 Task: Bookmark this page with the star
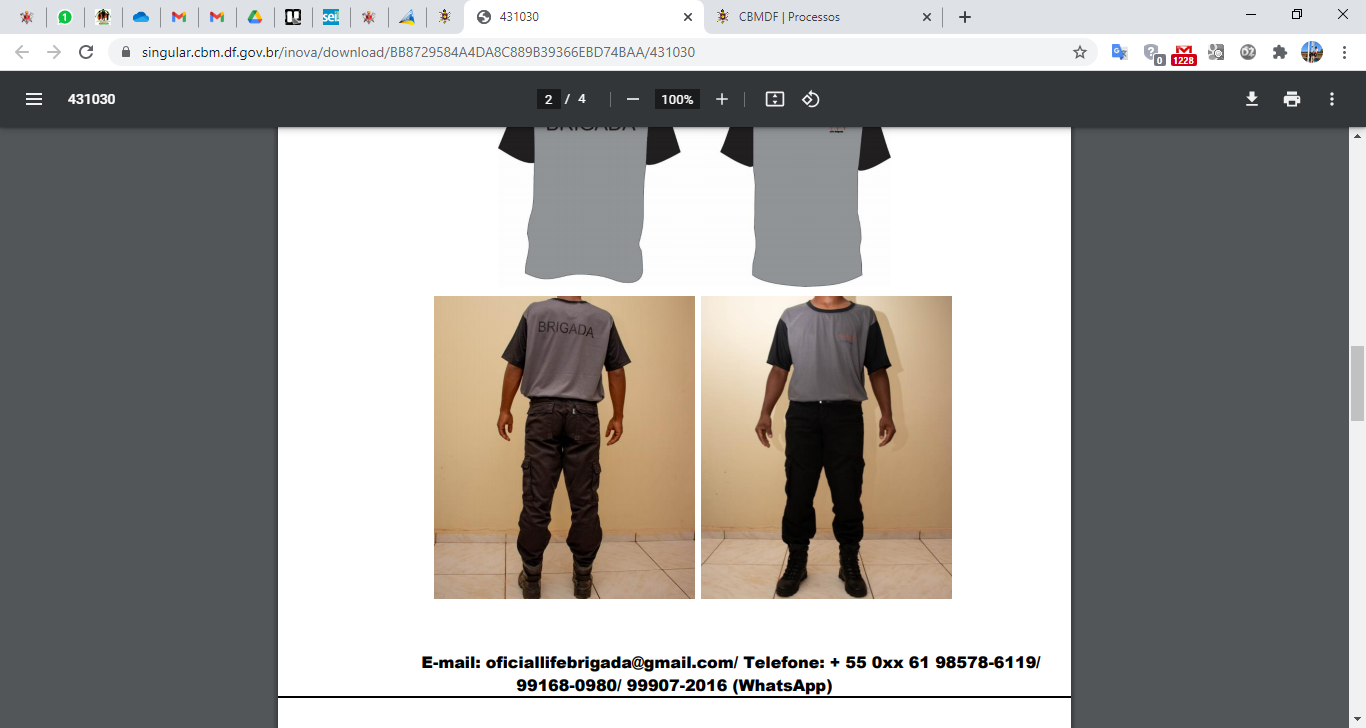point(1080,52)
